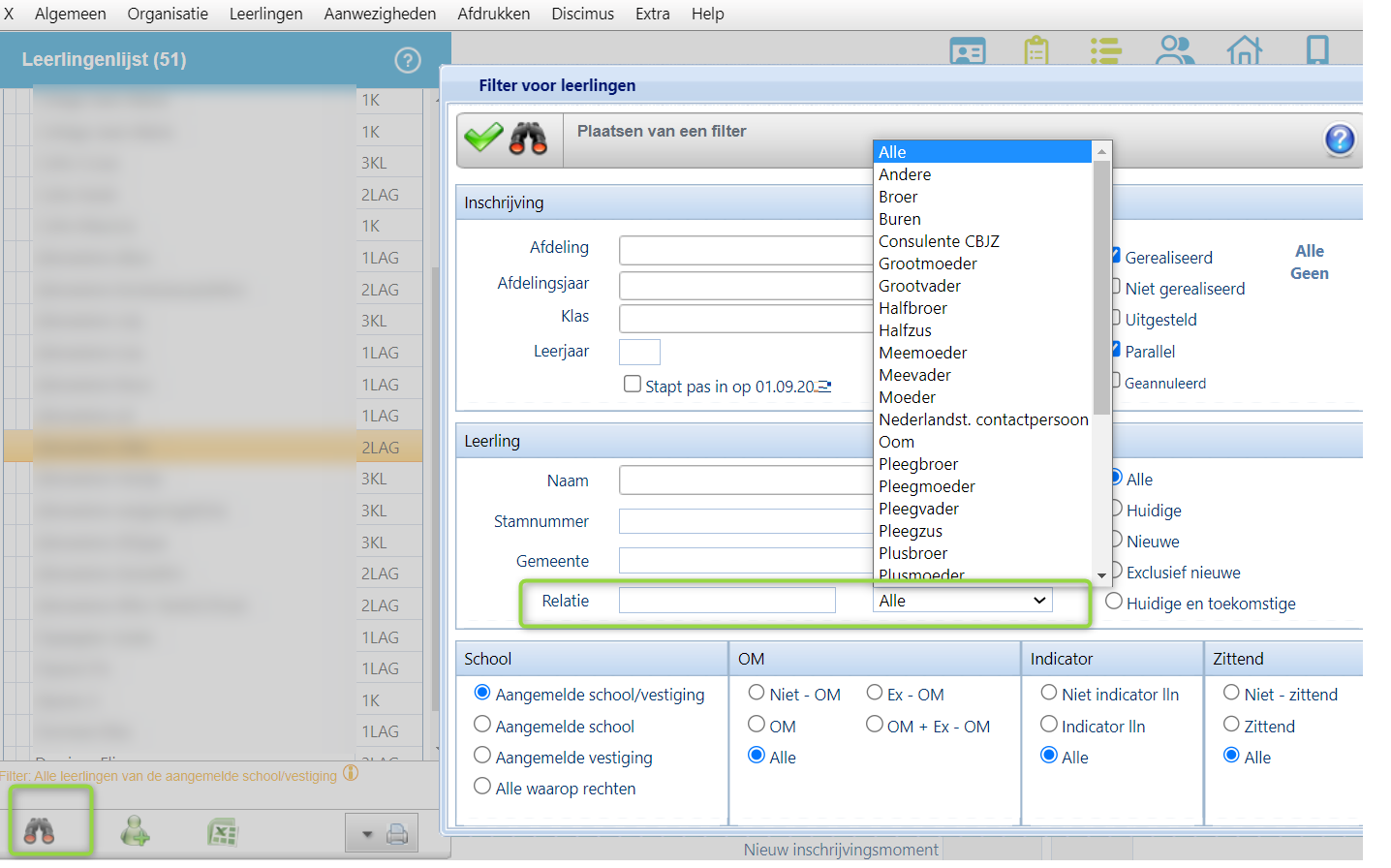Choose 'Grootmoeder' from the relation list
This screenshot has width=1391, height=868.
(x=928, y=263)
